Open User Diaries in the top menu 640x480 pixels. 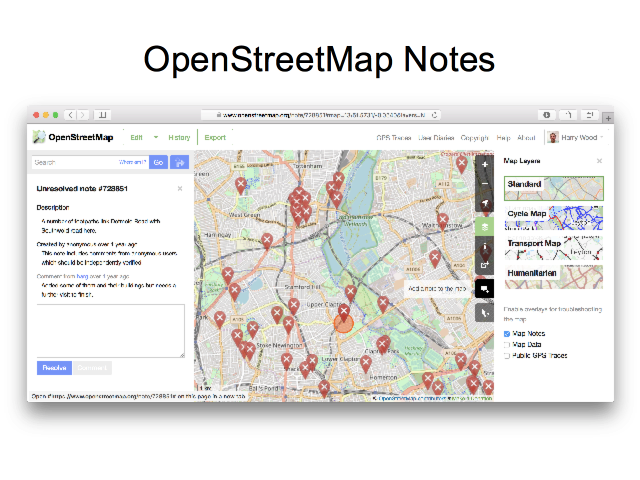(436, 138)
